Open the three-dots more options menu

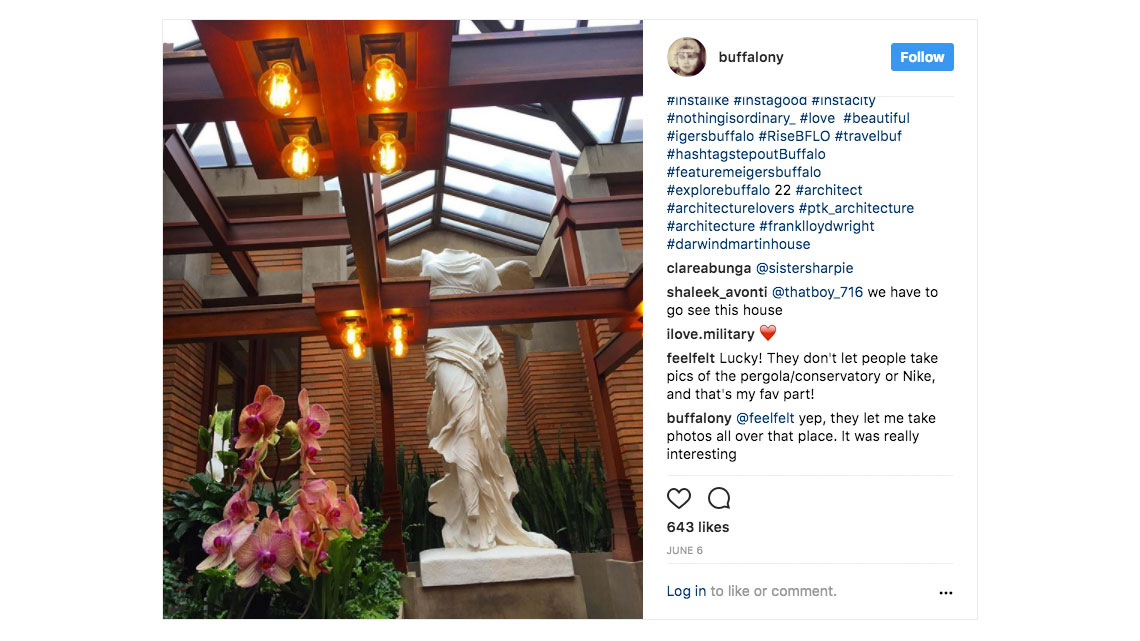point(945,593)
